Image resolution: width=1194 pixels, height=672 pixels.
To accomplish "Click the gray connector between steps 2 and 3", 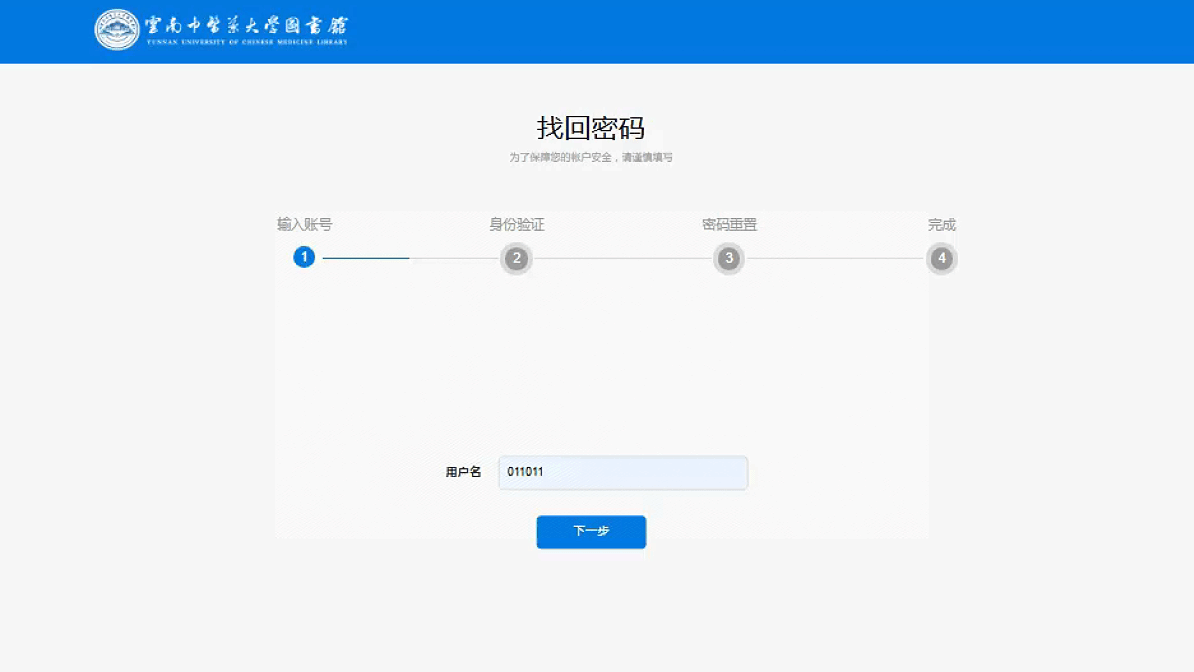I will coord(622,258).
